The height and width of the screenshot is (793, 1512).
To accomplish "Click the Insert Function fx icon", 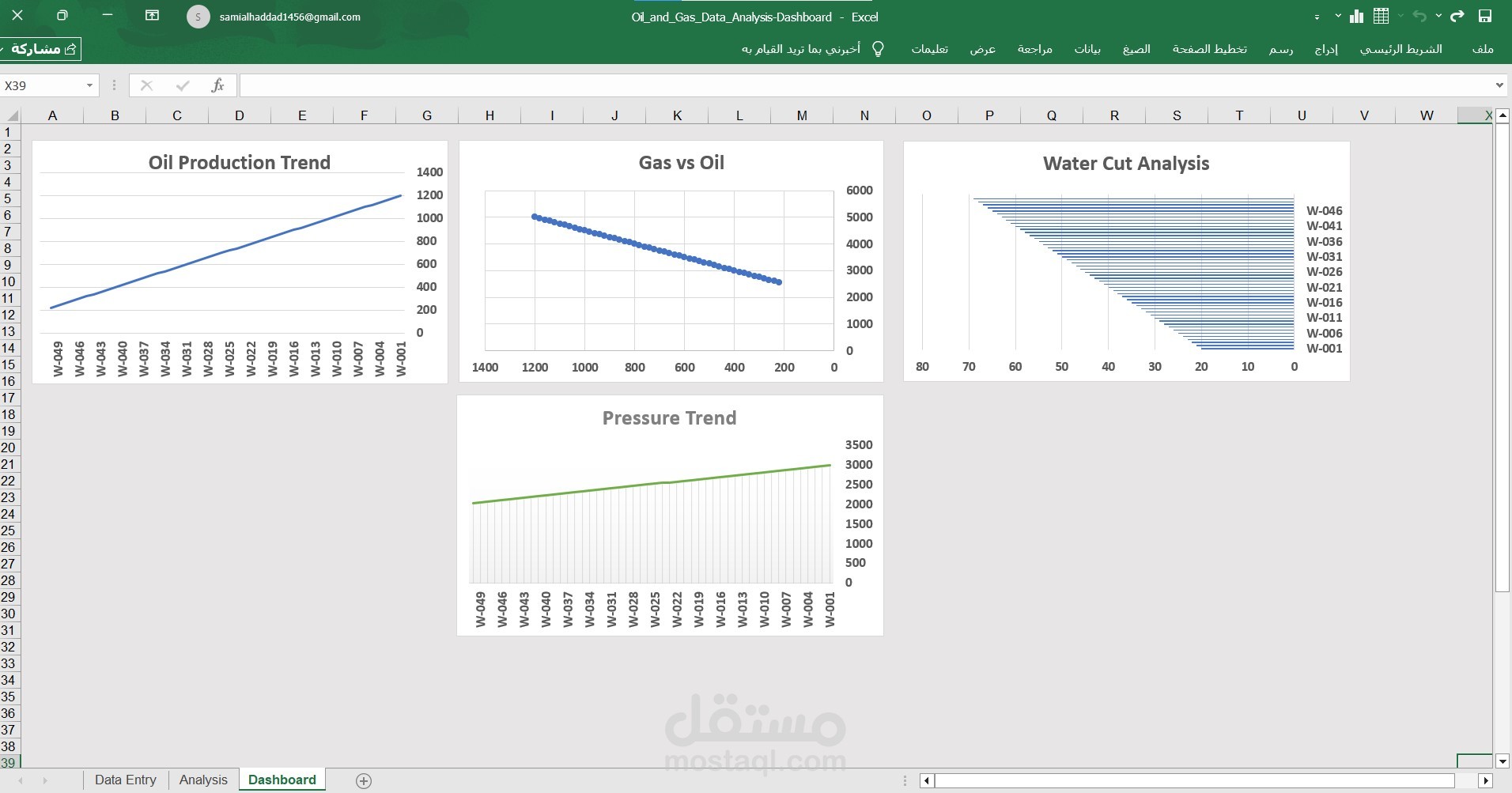I will click(x=218, y=85).
